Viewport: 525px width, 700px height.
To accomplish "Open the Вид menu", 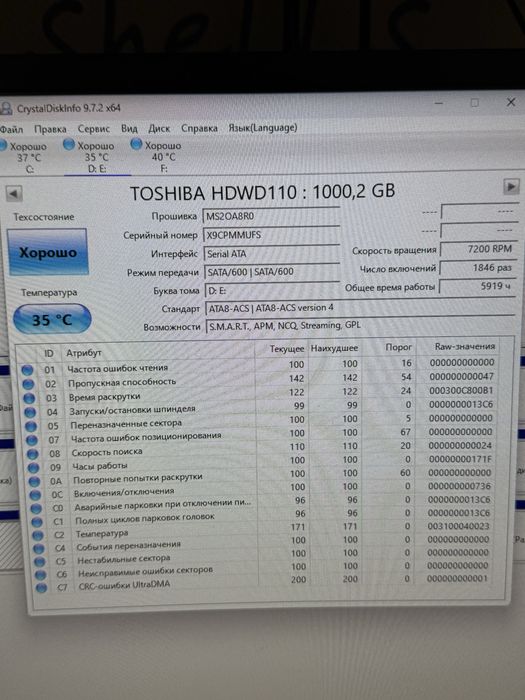I will [129, 129].
